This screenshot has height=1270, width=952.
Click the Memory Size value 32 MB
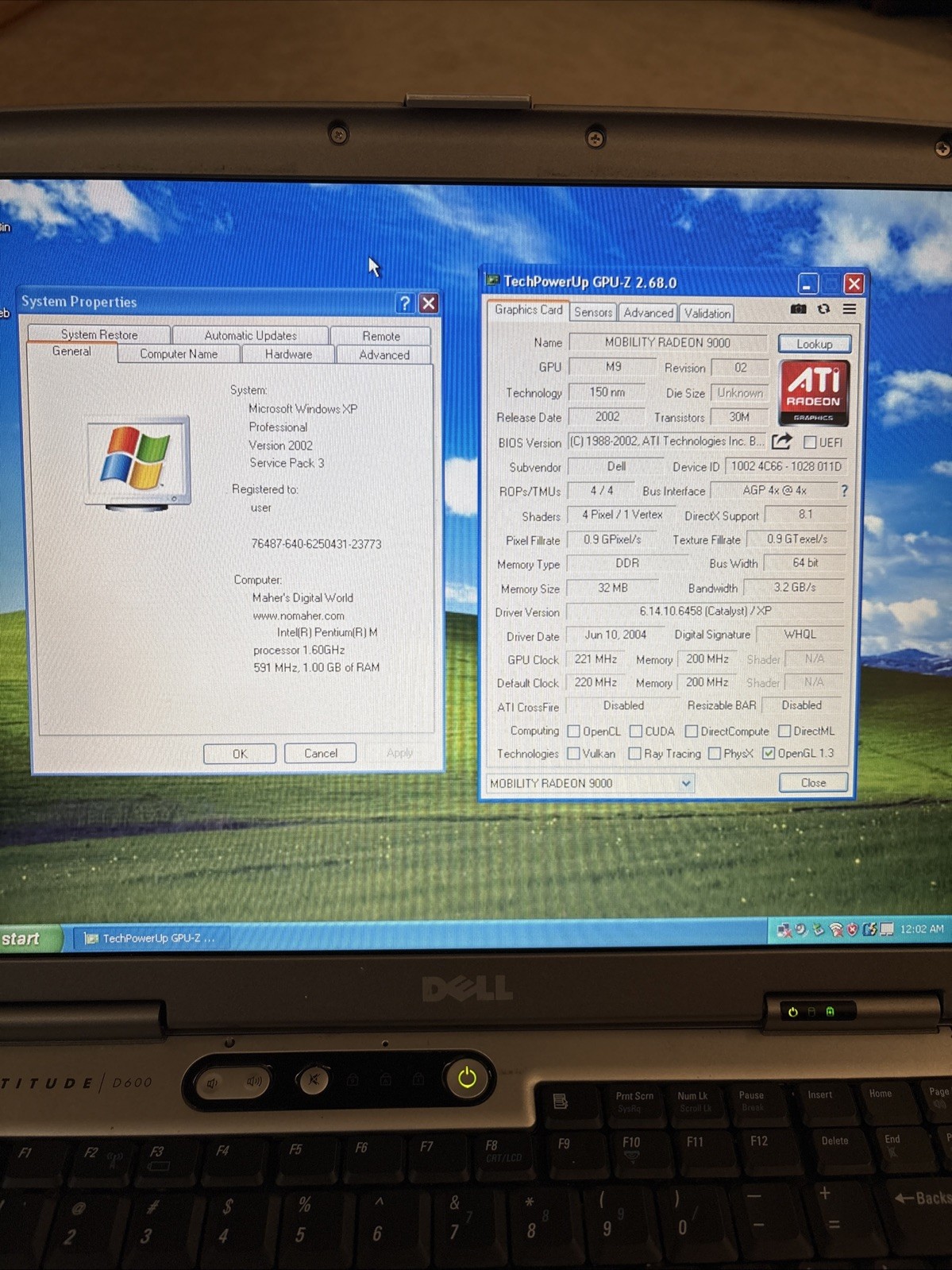(x=612, y=588)
